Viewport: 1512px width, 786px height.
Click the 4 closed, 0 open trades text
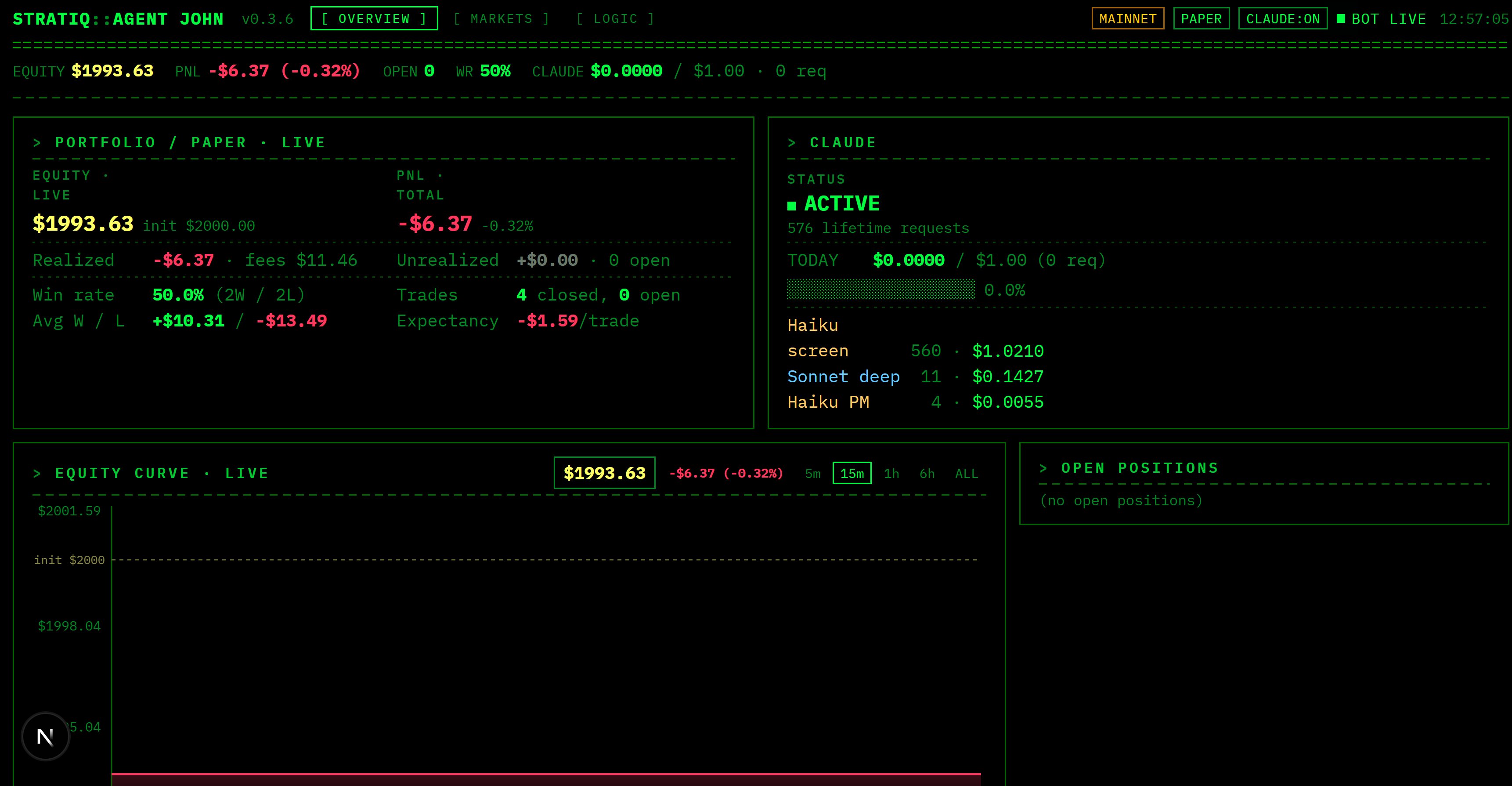coord(598,295)
